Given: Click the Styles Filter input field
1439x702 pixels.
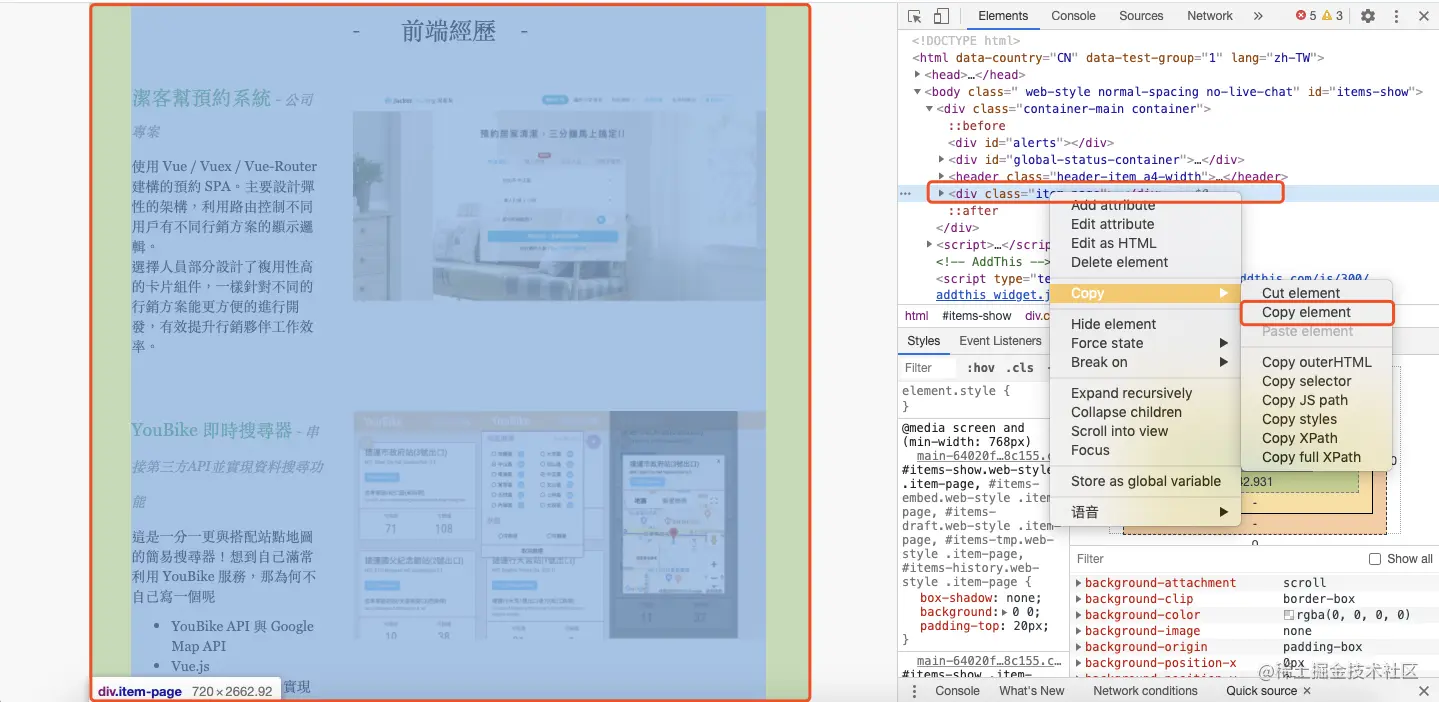Looking at the screenshot, I should [930, 368].
